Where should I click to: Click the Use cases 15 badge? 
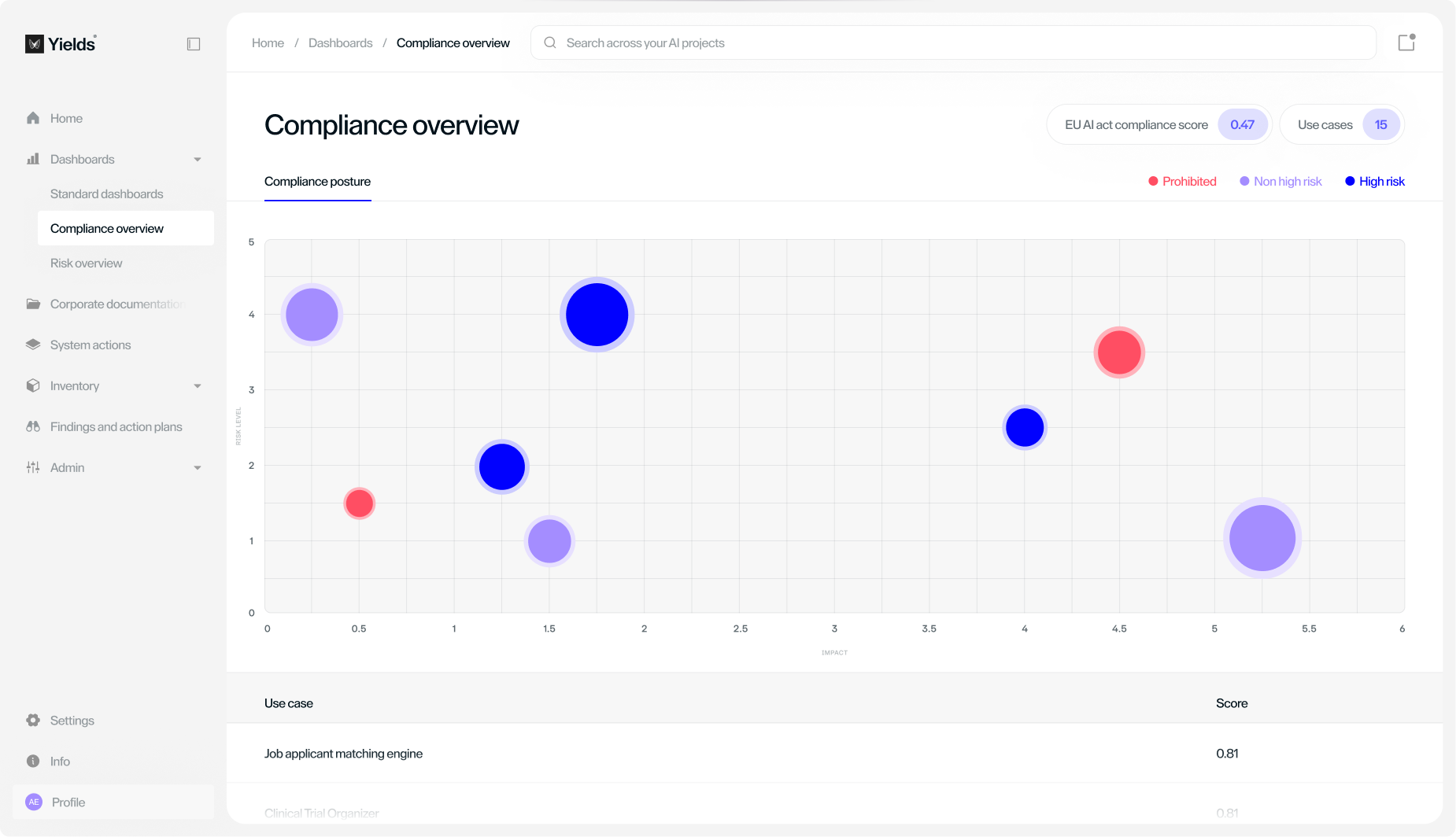pyautogui.click(x=1341, y=124)
